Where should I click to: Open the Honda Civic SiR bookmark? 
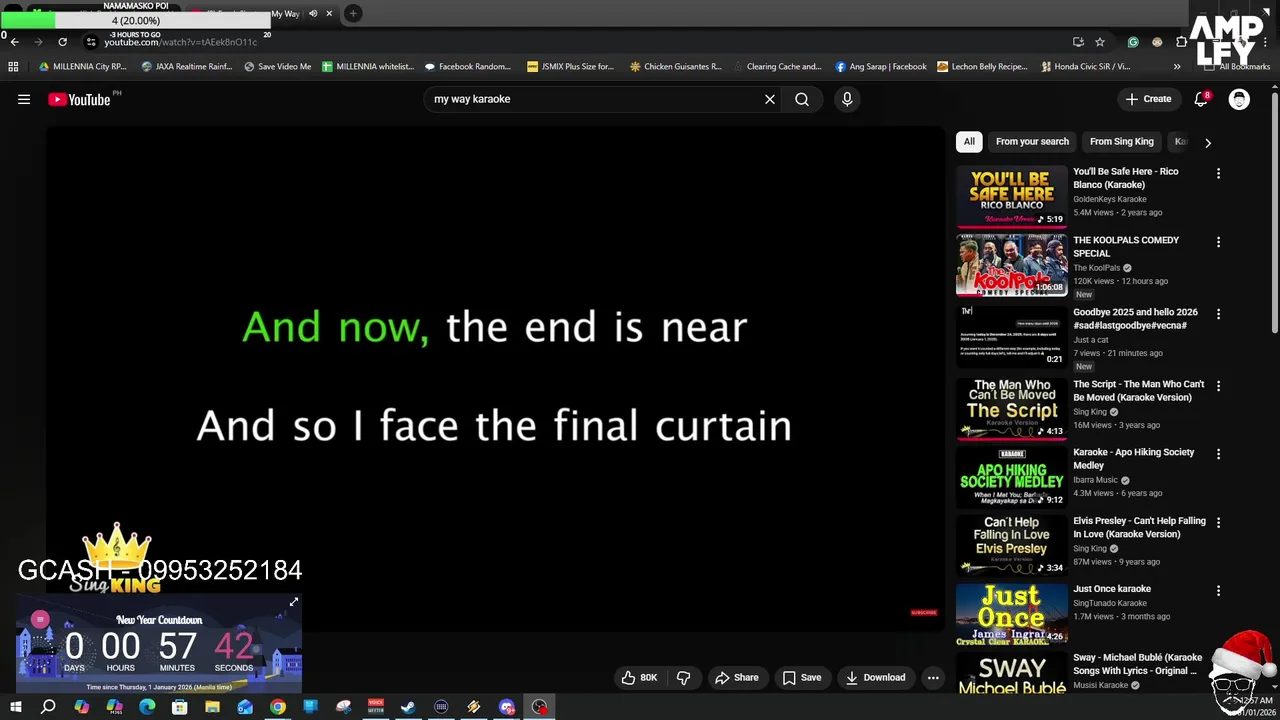pos(1086,67)
